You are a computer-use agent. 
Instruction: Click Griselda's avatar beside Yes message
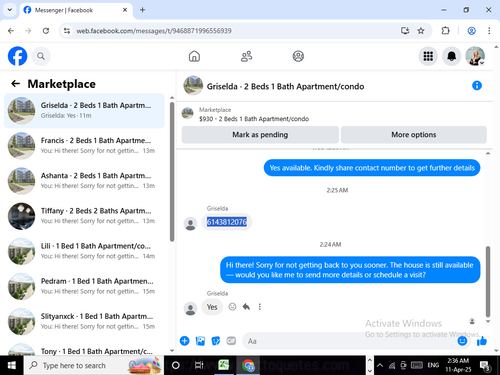pyautogui.click(x=190, y=308)
